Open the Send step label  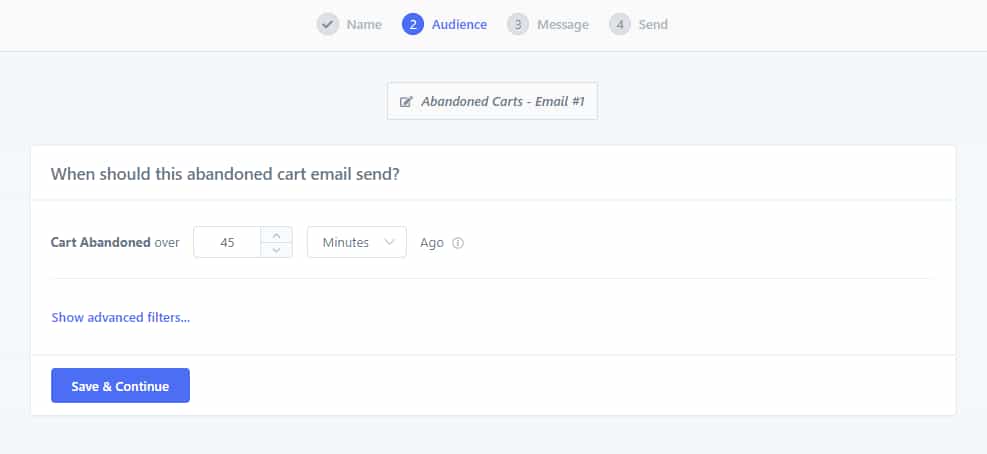(x=653, y=25)
